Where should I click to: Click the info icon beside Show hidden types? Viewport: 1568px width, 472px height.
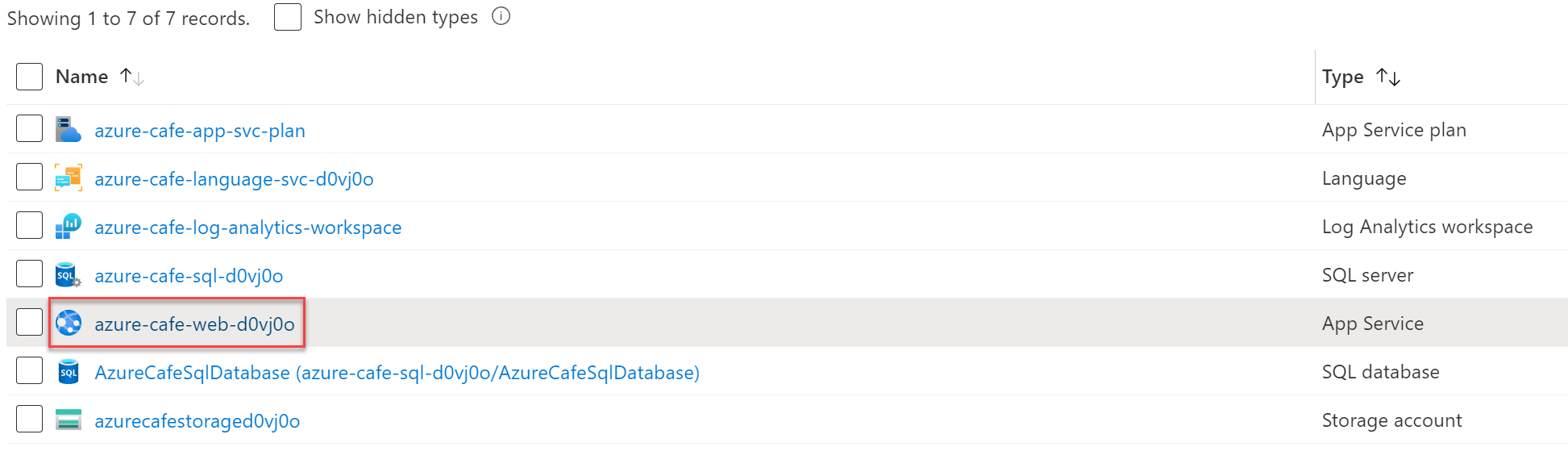pos(501,16)
